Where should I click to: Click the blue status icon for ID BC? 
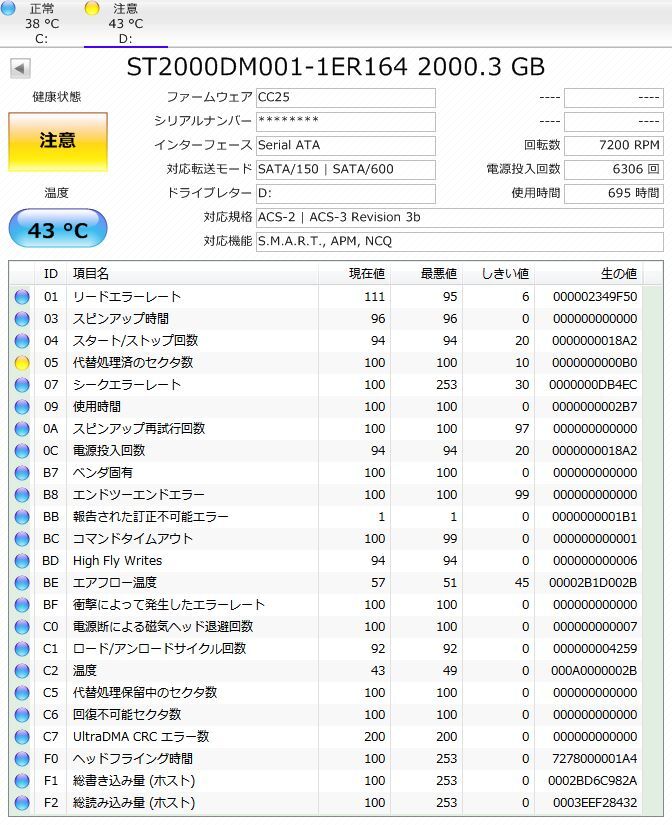pos(22,539)
